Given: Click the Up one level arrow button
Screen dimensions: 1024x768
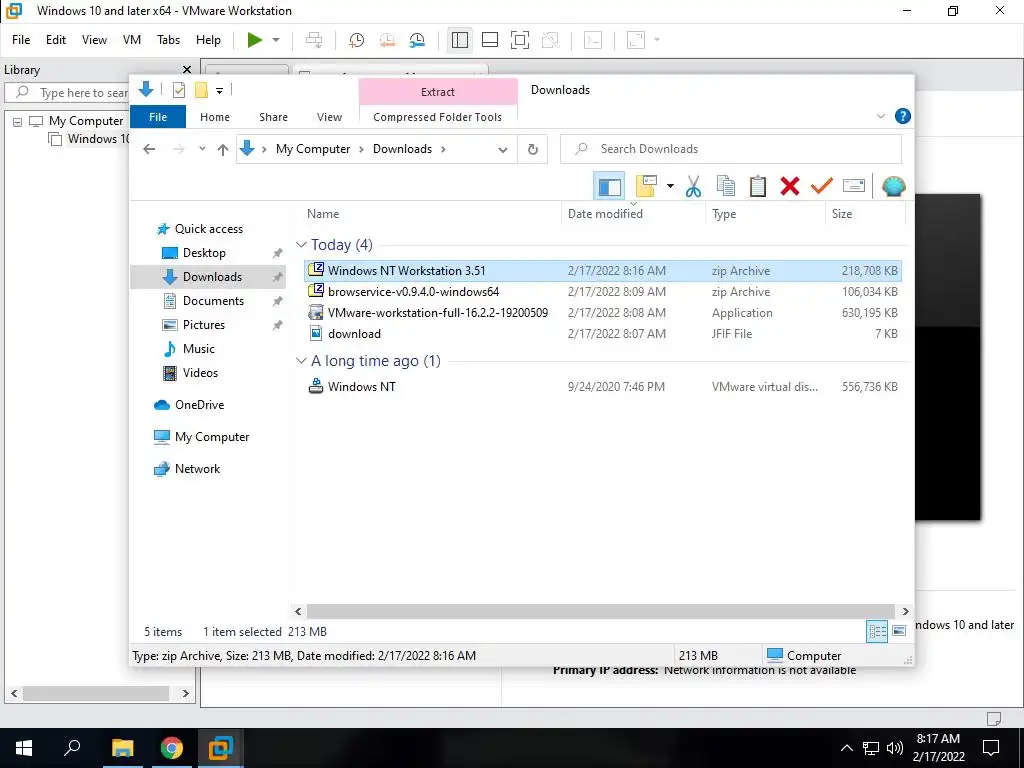Looking at the screenshot, I should 223,149.
